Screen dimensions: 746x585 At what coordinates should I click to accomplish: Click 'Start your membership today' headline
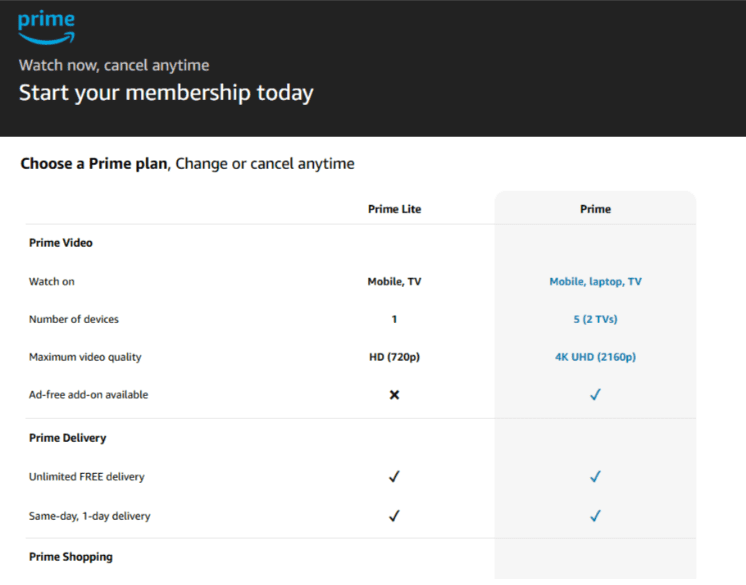click(166, 93)
